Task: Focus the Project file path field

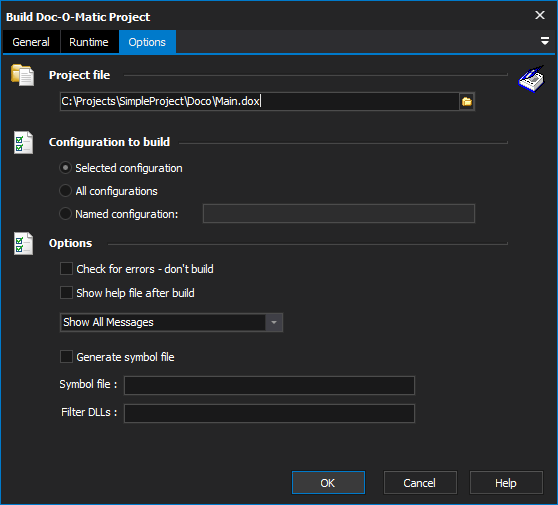Action: 259,102
